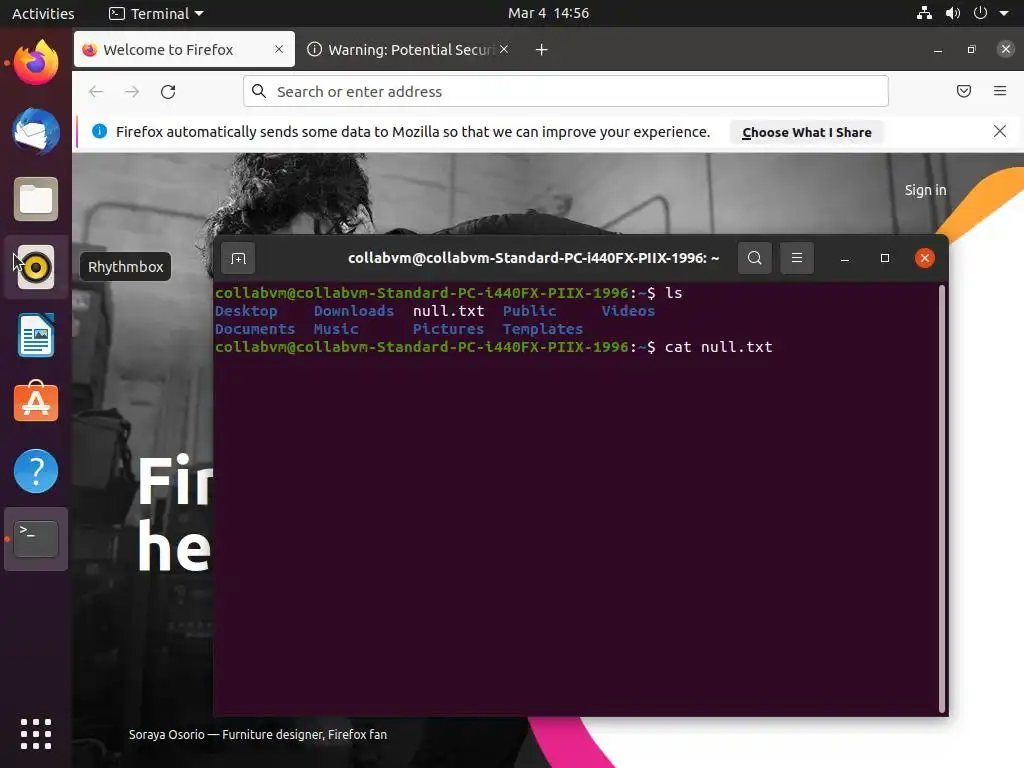
Task: Open LibreOffice Writer from the dock
Action: click(x=36, y=335)
